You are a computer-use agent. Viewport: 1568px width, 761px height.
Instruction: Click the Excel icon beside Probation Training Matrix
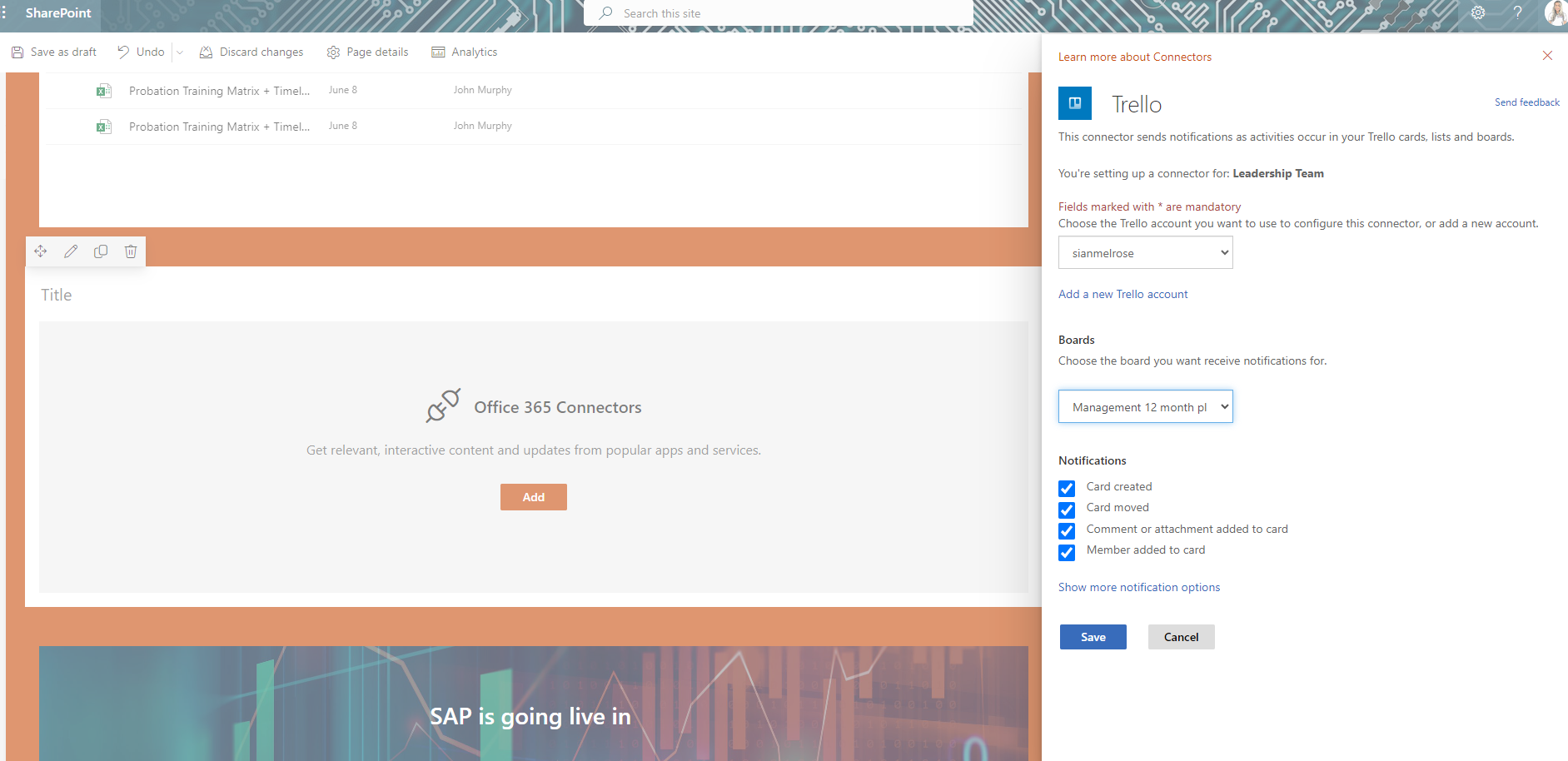(x=103, y=90)
